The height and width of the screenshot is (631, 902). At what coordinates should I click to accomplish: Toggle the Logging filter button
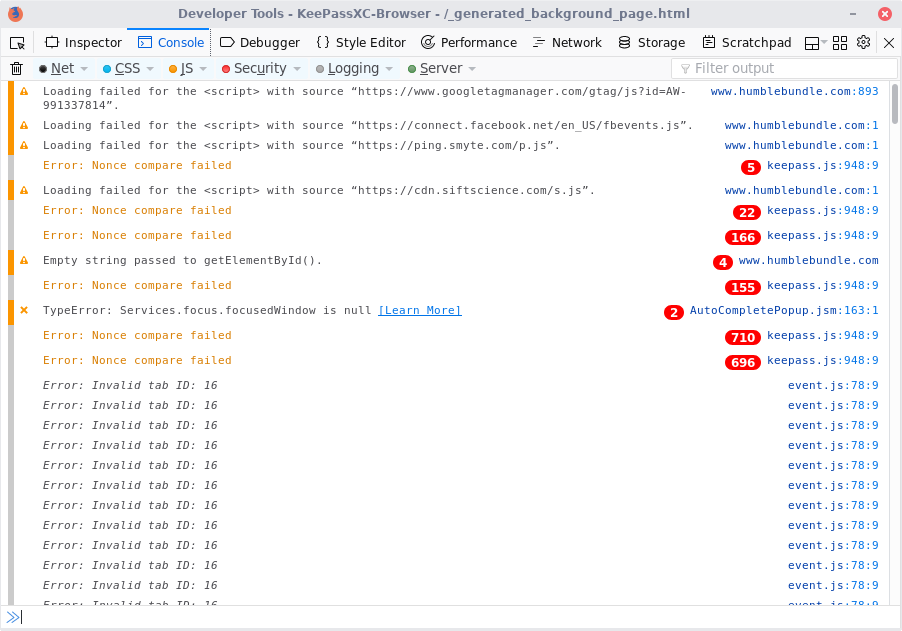pos(347,68)
